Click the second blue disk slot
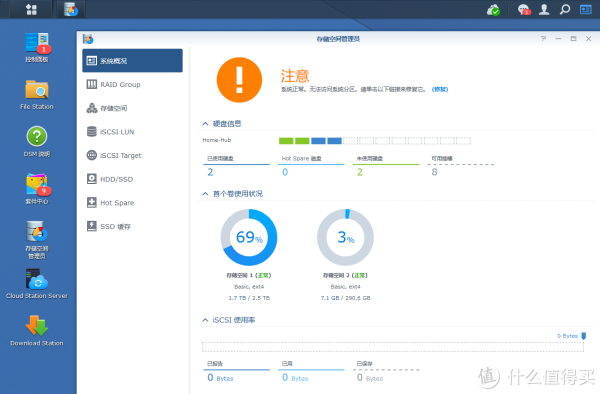 click(334, 141)
